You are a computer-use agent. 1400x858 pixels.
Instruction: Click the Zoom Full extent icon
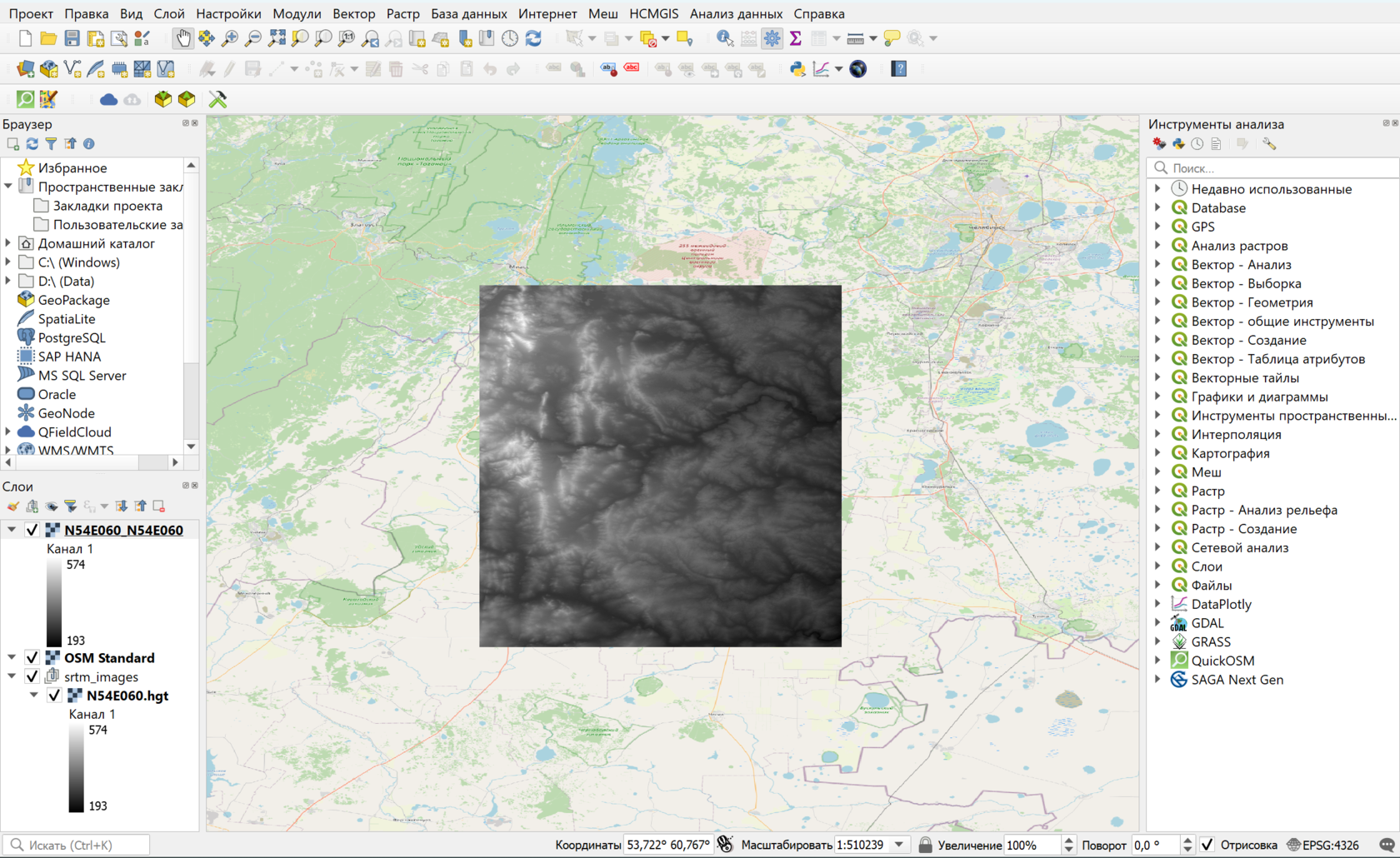tap(277, 38)
